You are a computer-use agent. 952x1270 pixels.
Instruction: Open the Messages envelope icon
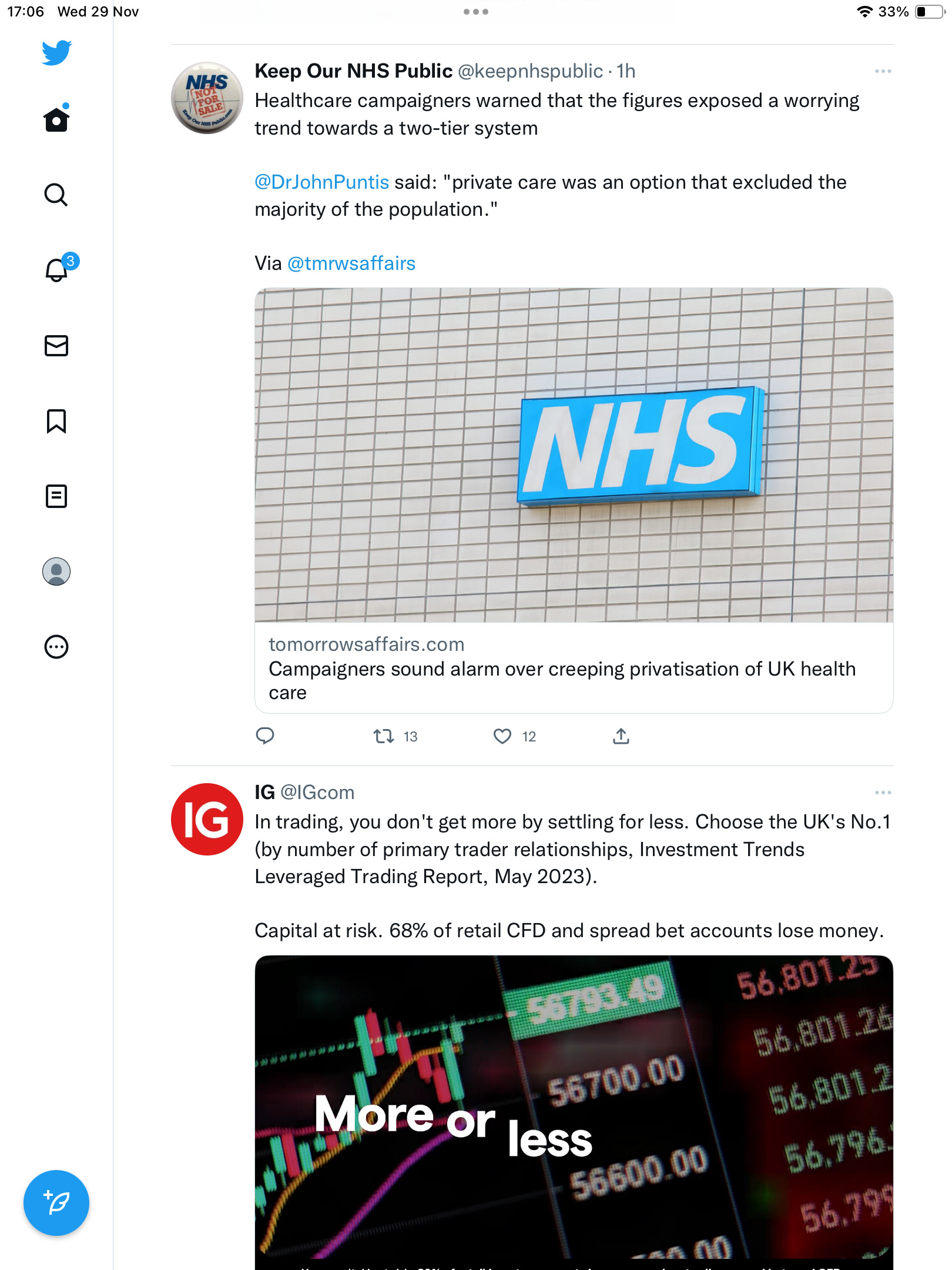[x=56, y=346]
